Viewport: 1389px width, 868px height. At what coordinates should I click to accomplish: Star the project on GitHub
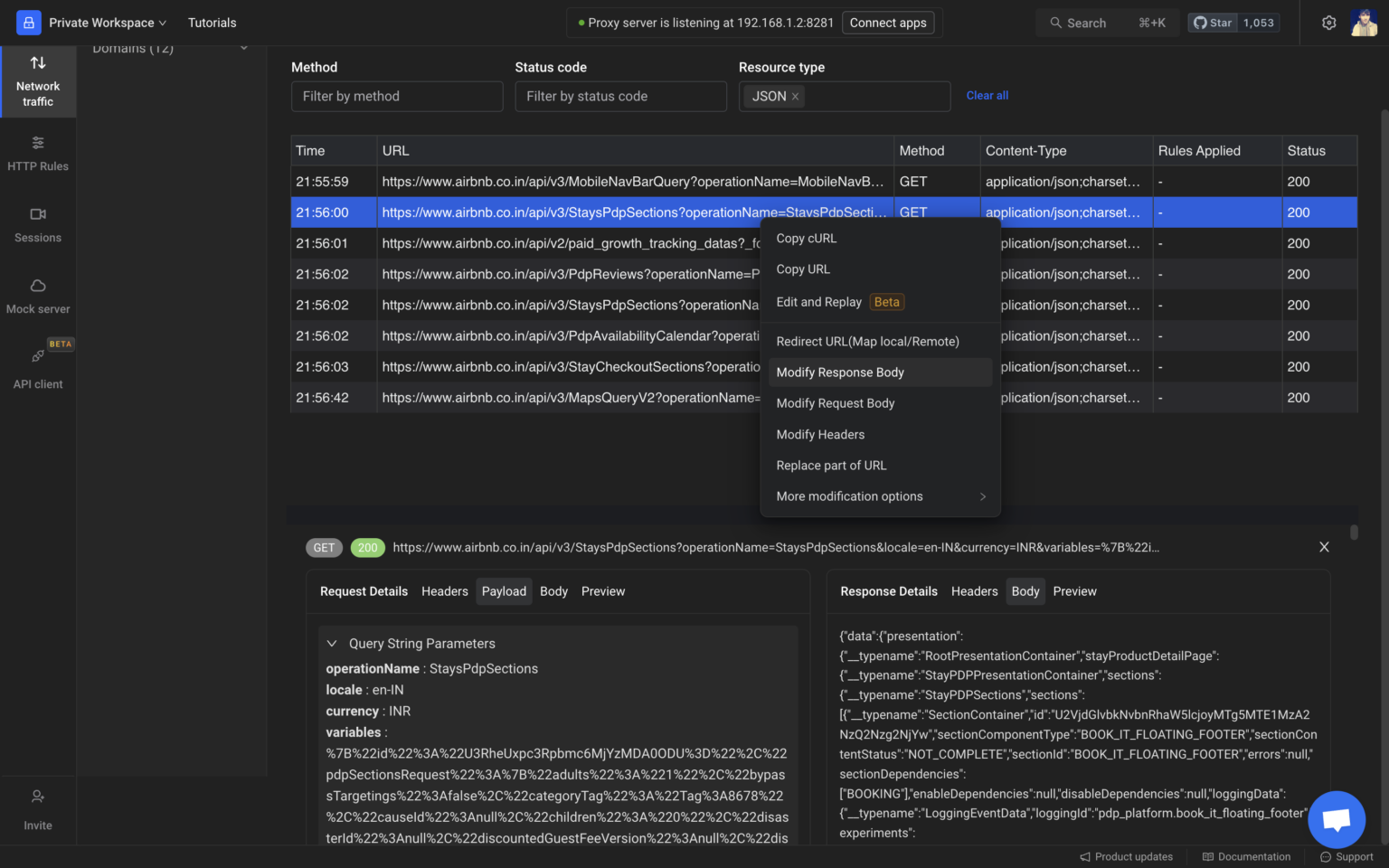pos(1212,22)
